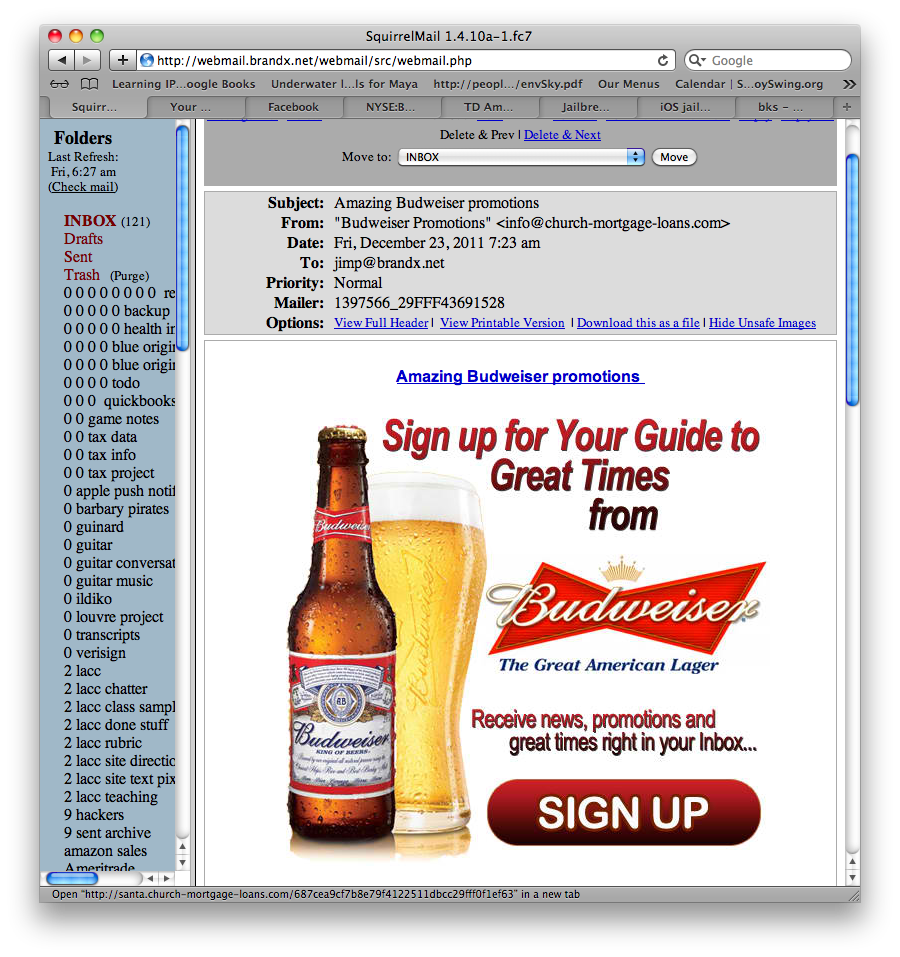The image size is (900, 957).
Task: Go back with the browser back arrow
Action: [x=62, y=60]
